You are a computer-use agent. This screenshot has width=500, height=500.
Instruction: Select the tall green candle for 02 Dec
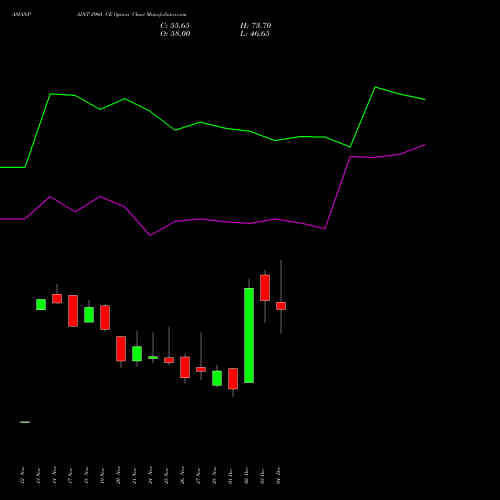[x=249, y=335]
